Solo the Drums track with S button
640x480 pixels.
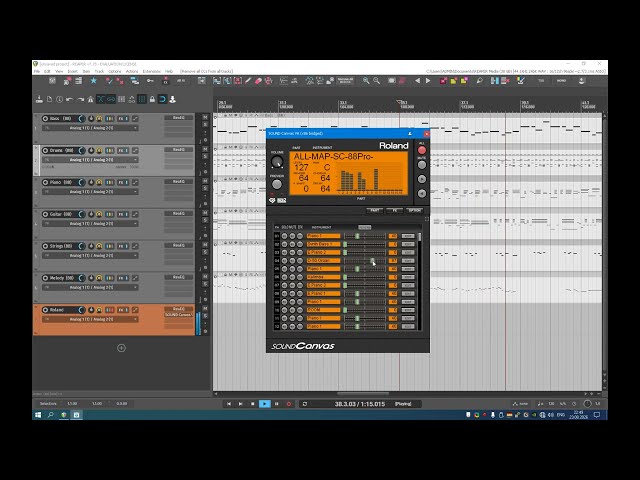[x=205, y=156]
